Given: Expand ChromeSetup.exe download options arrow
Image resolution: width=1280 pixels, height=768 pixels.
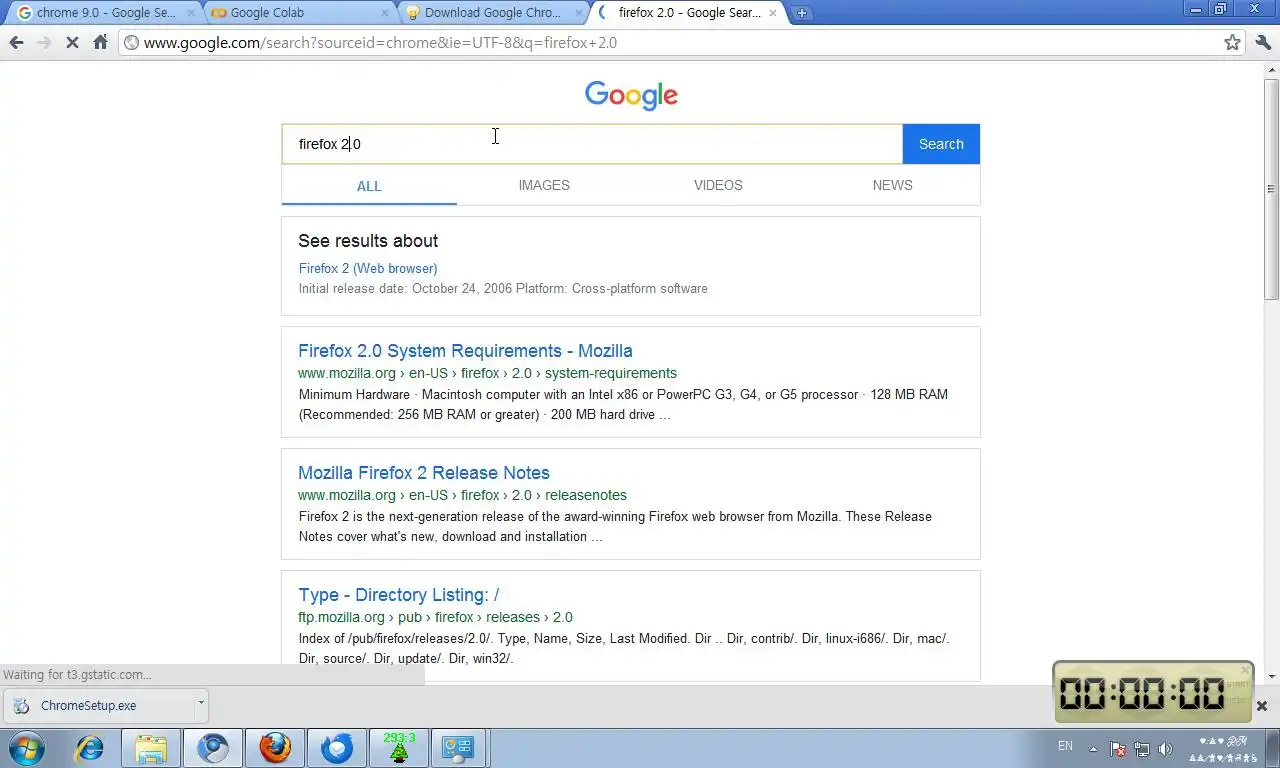Looking at the screenshot, I should [x=200, y=703].
